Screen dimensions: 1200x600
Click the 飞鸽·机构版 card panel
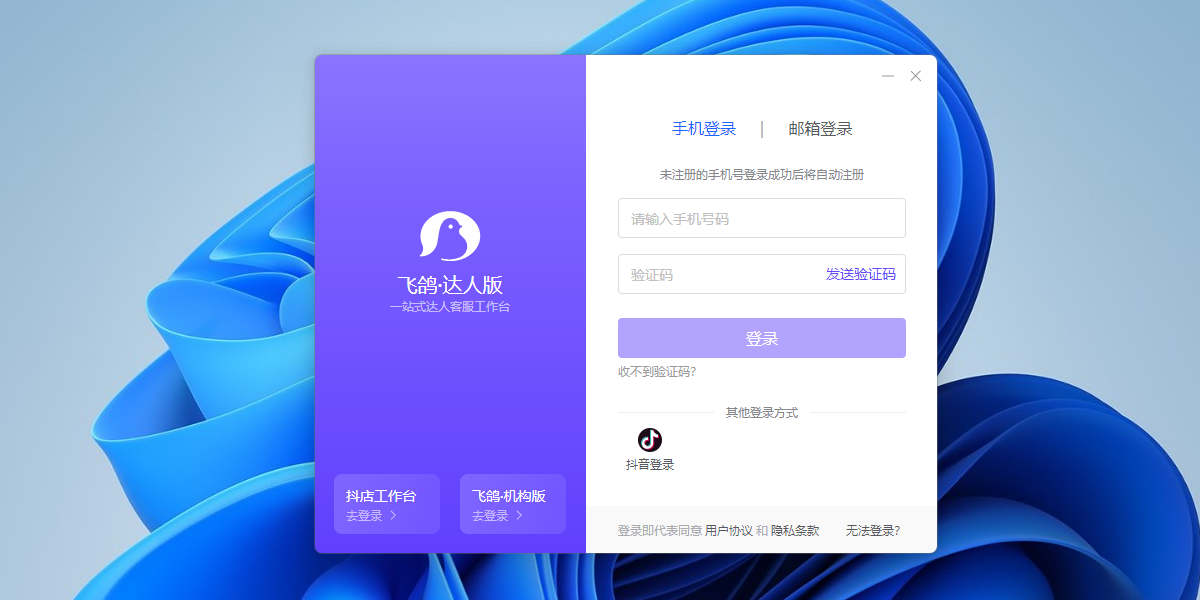[512, 503]
